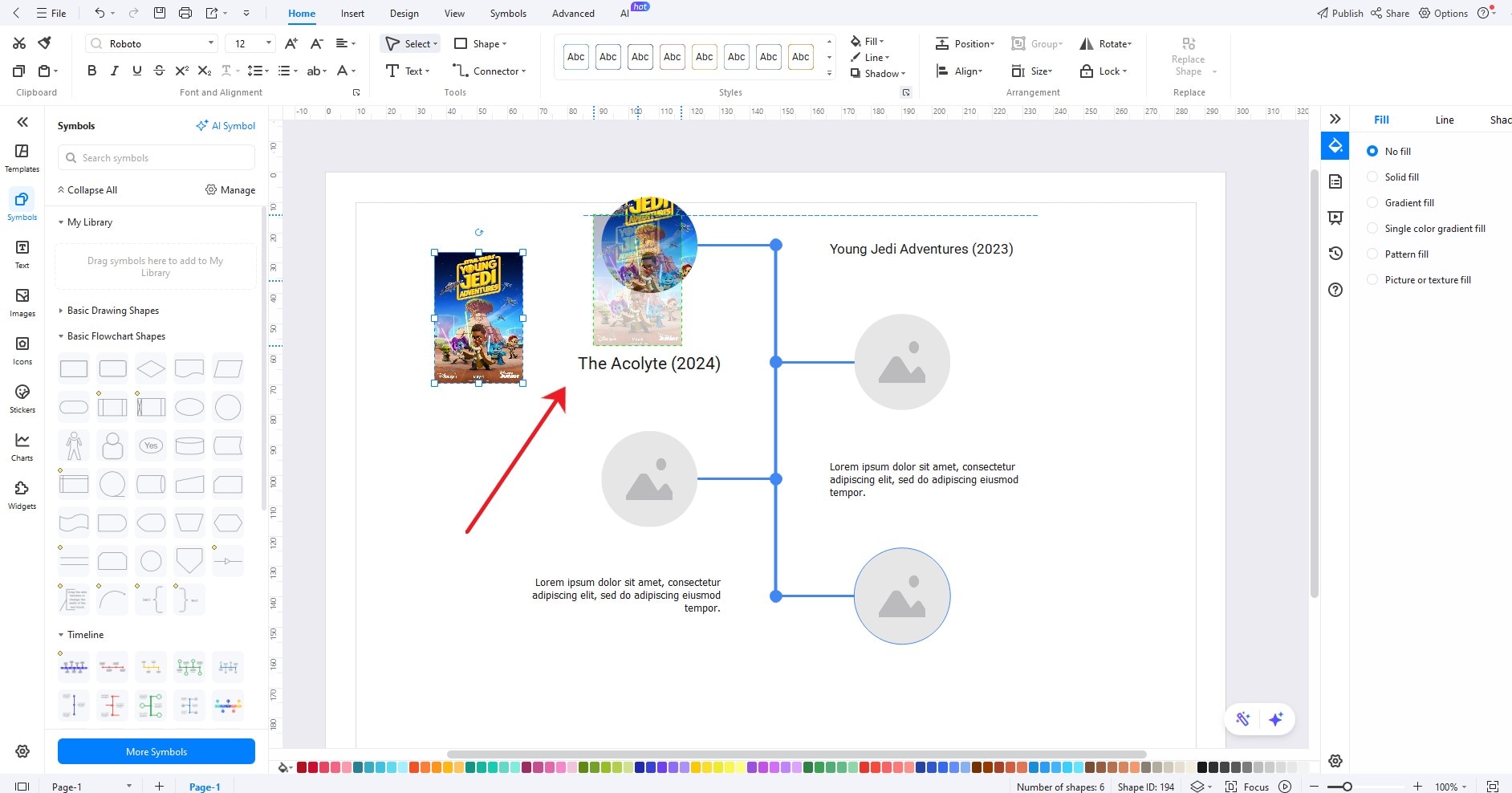This screenshot has height=793, width=1512.
Task: Select the Pattern fill radio option
Action: point(1372,254)
